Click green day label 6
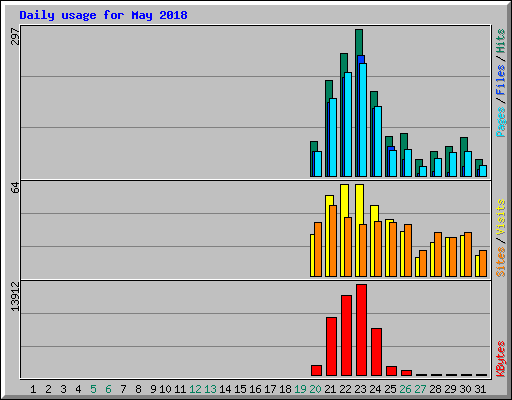The height and width of the screenshot is (400, 512). 108,389
